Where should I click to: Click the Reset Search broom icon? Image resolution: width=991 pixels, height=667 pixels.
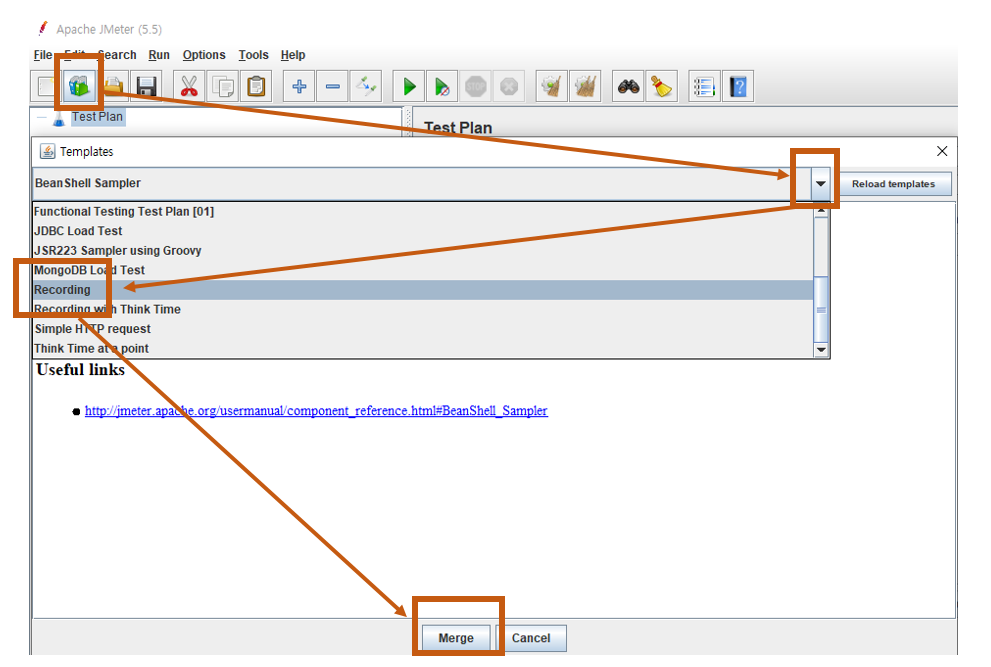[x=662, y=86]
